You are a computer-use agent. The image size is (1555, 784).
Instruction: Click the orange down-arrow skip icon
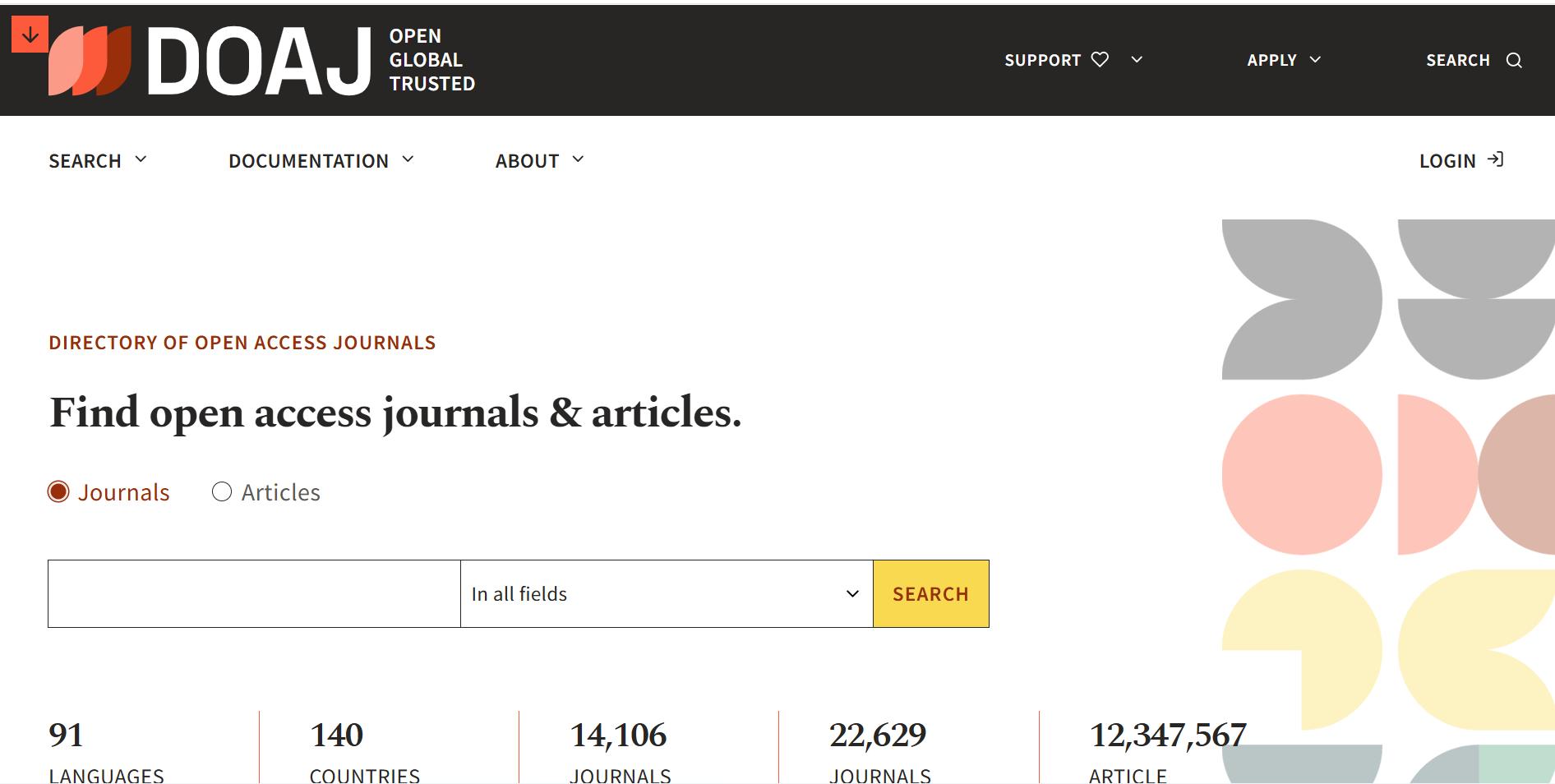tap(30, 35)
